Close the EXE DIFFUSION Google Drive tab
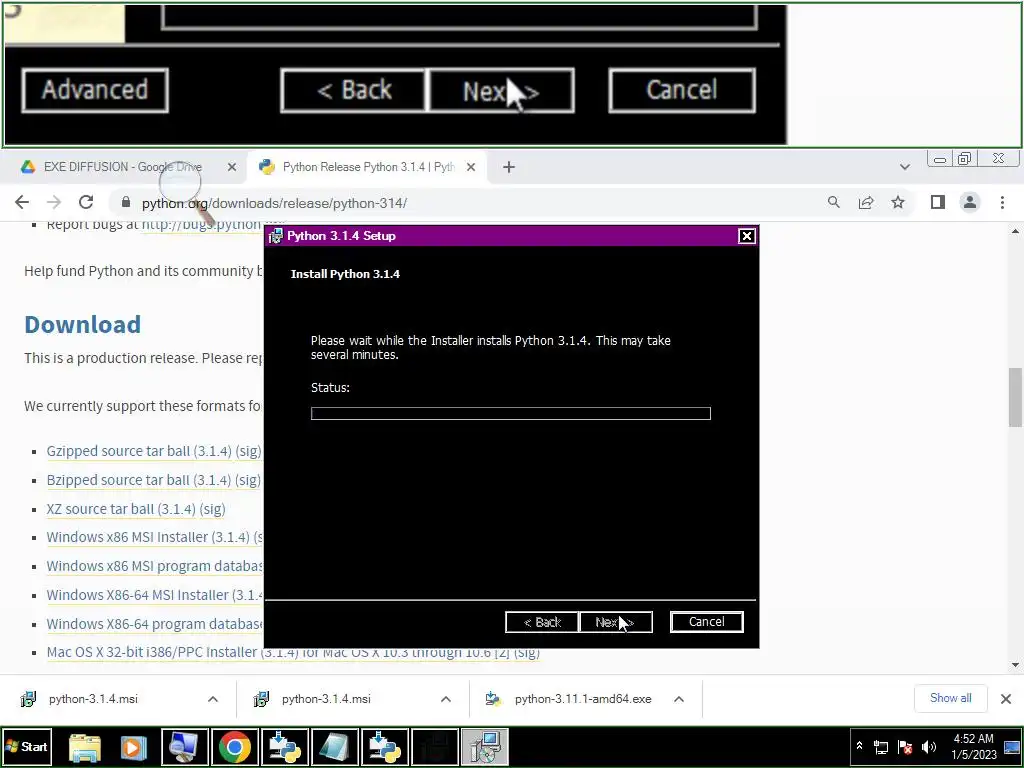Image resolution: width=1024 pixels, height=768 pixels. click(231, 167)
